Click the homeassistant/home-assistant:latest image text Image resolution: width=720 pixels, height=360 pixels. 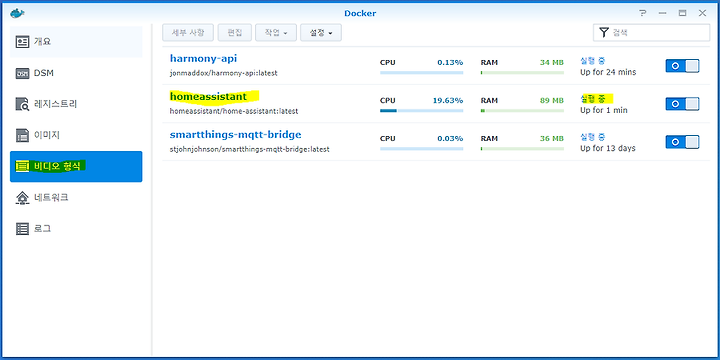point(234,111)
